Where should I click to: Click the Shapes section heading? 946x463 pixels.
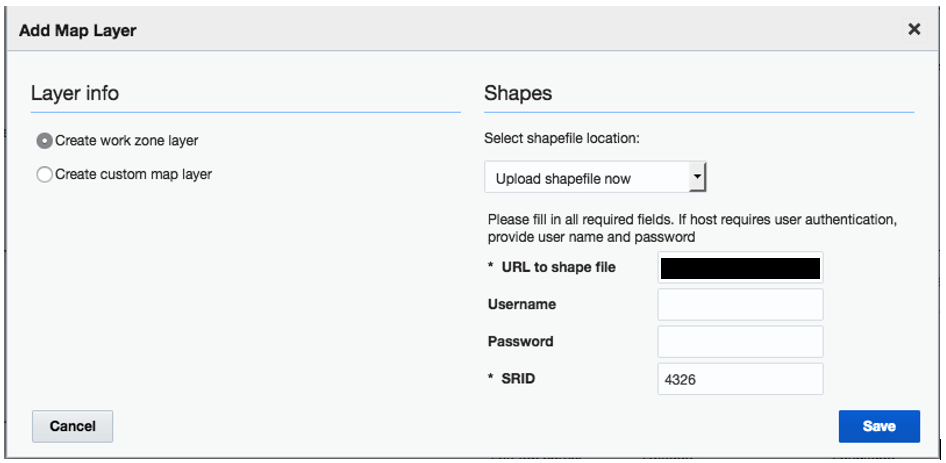518,93
